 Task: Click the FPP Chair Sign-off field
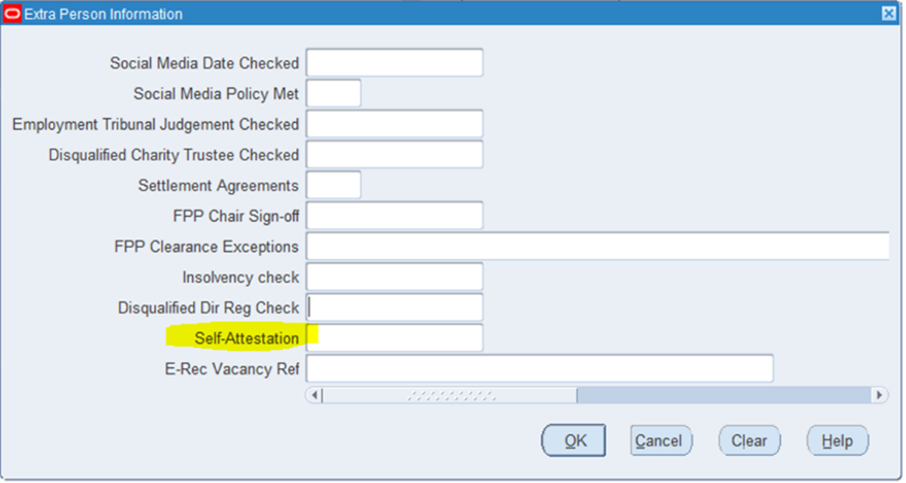point(395,216)
